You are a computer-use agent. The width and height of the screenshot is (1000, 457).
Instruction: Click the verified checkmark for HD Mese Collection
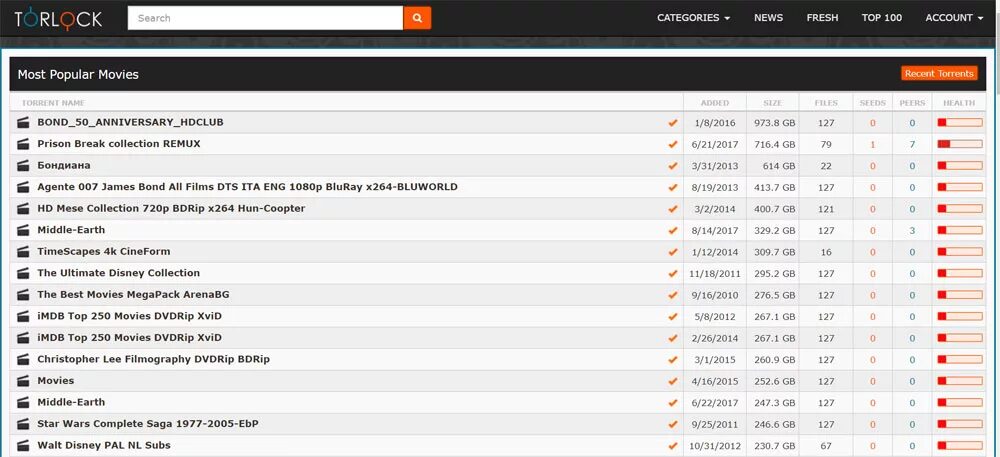click(x=672, y=209)
